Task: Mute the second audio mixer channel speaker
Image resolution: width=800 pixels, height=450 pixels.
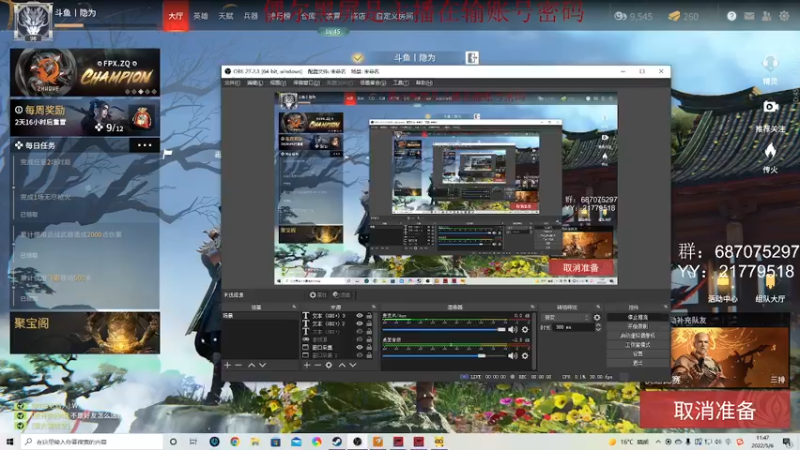Action: [x=513, y=356]
